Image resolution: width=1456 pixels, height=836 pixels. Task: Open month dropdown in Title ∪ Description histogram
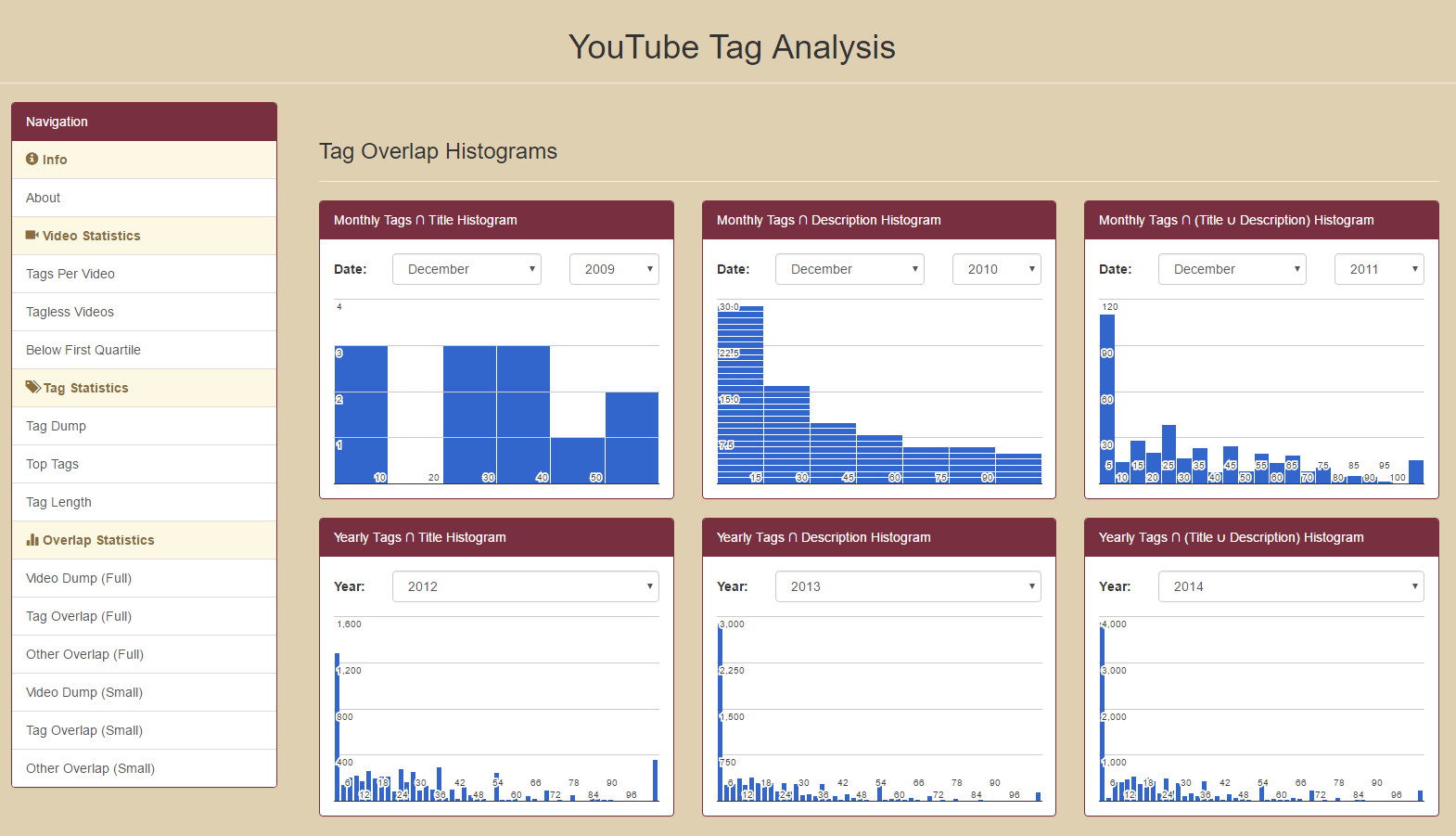[x=1232, y=269]
